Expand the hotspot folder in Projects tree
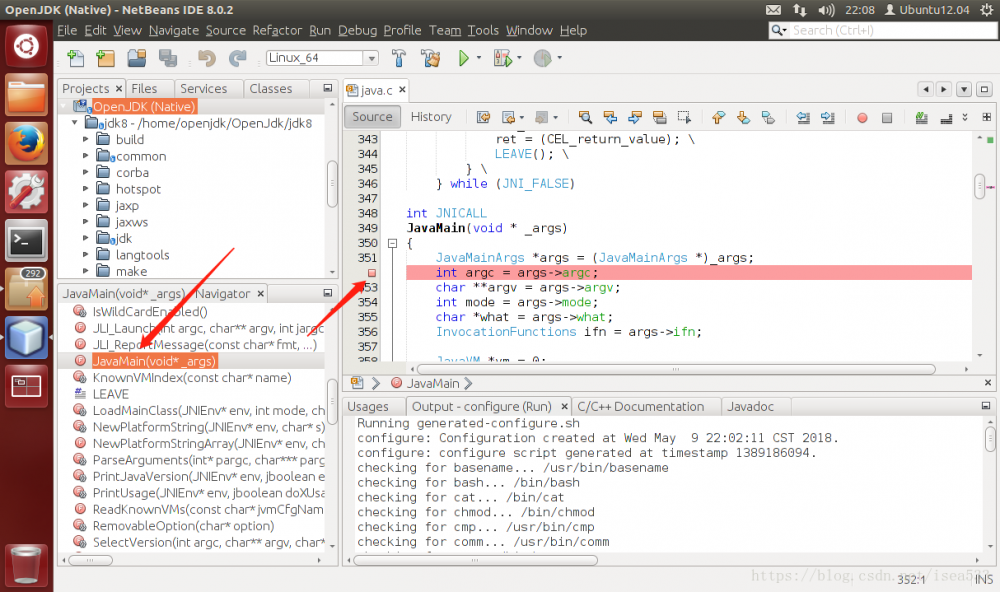 click(85, 189)
